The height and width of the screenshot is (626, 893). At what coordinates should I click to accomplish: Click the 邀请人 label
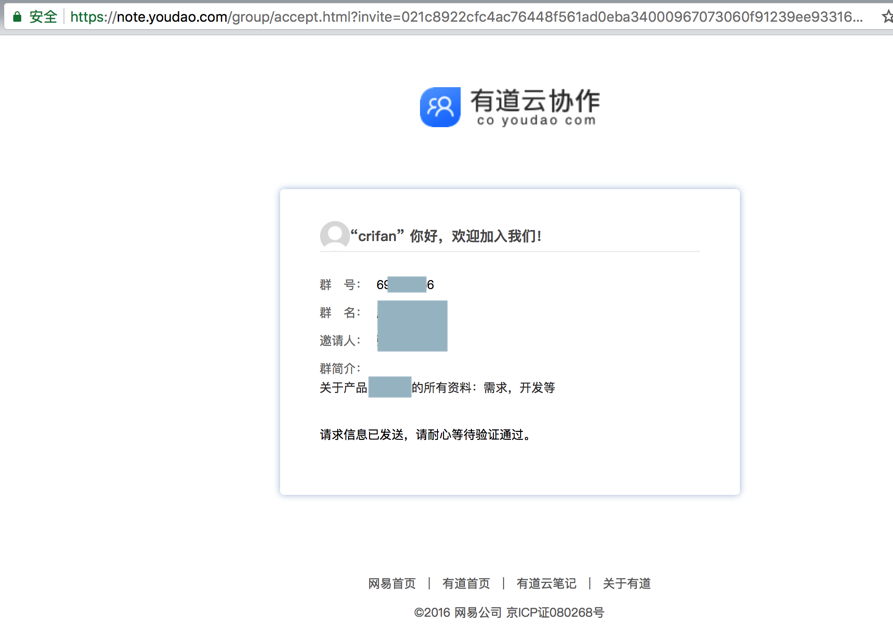click(x=340, y=341)
